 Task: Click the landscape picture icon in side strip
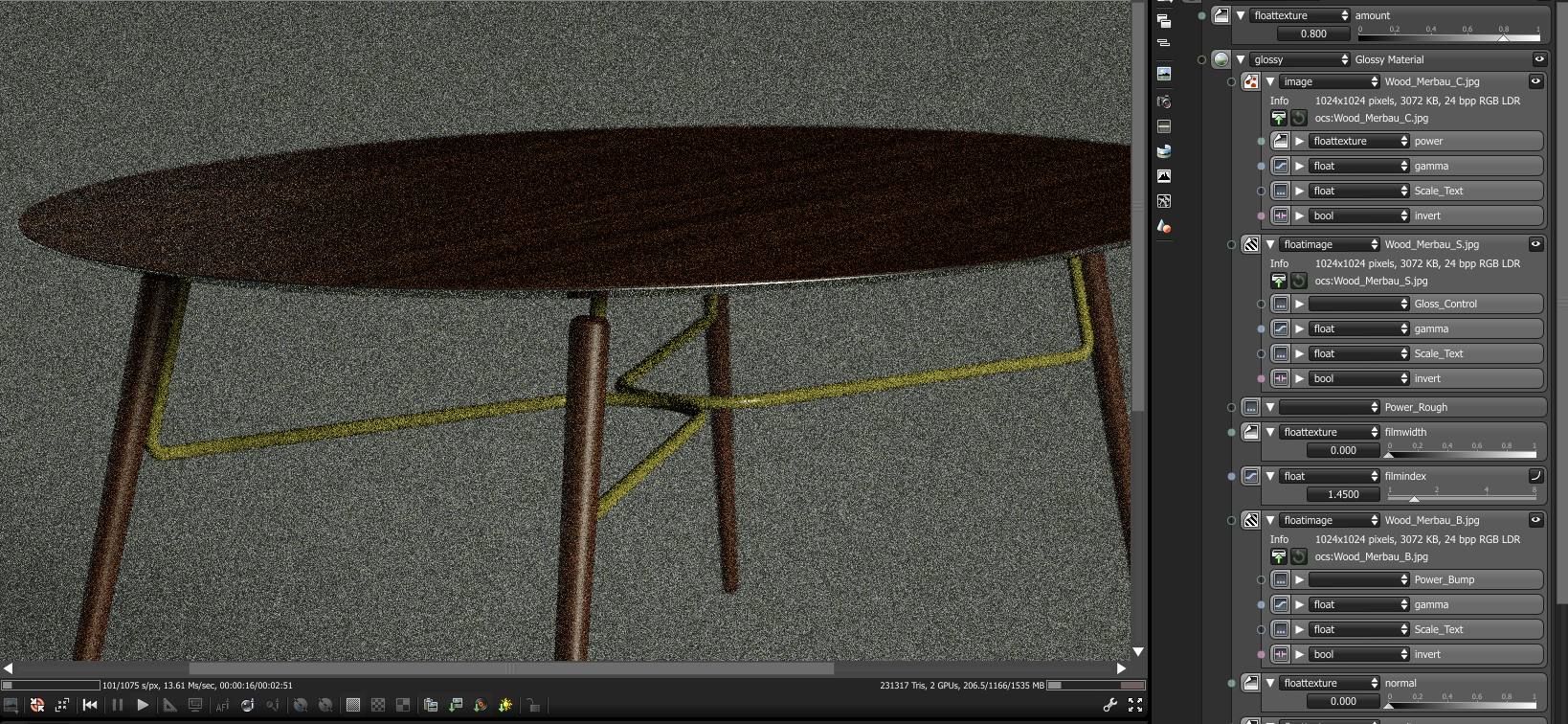pyautogui.click(x=1164, y=73)
